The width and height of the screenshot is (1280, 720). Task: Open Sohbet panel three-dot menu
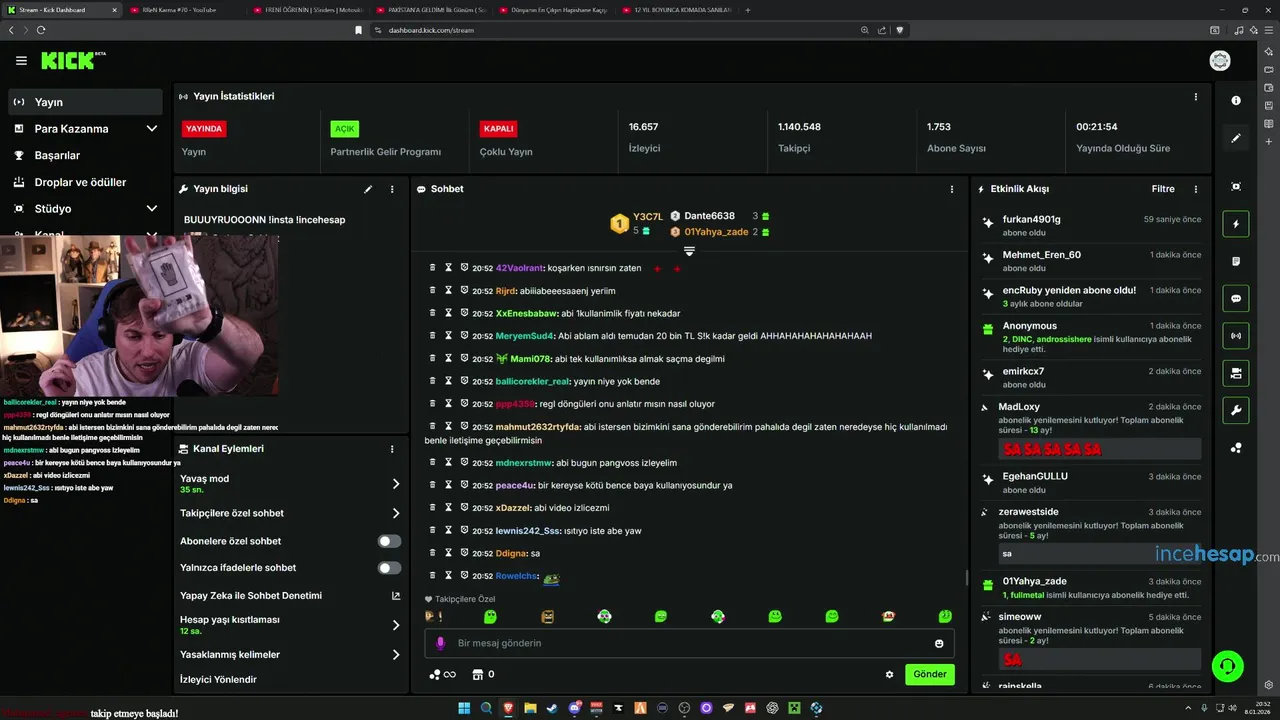point(952,189)
